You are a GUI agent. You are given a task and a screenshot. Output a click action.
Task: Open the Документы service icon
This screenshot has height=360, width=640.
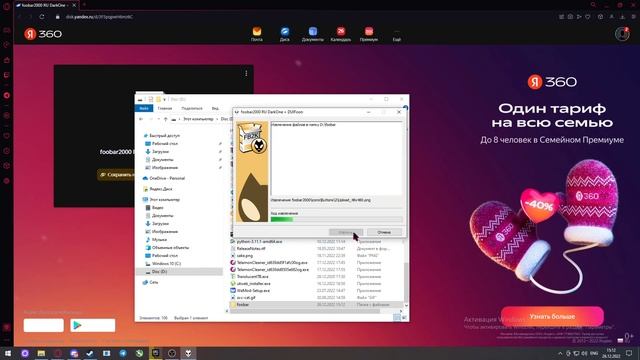(313, 34)
